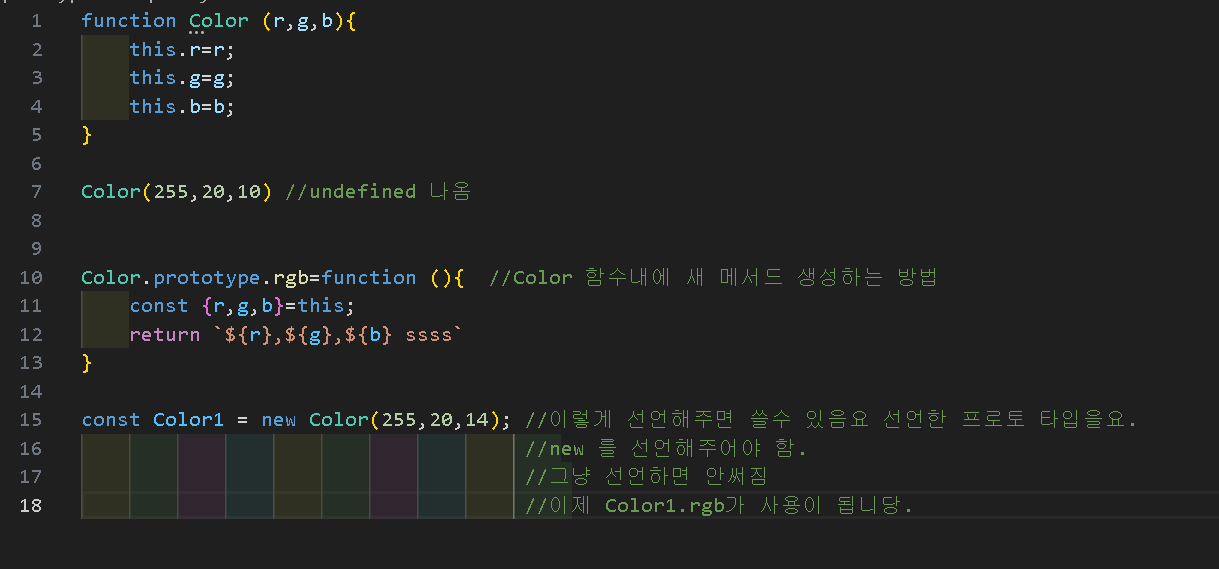Click the Color(255,20,10) call on line 7
This screenshot has width=1219, height=569.
pos(177,192)
